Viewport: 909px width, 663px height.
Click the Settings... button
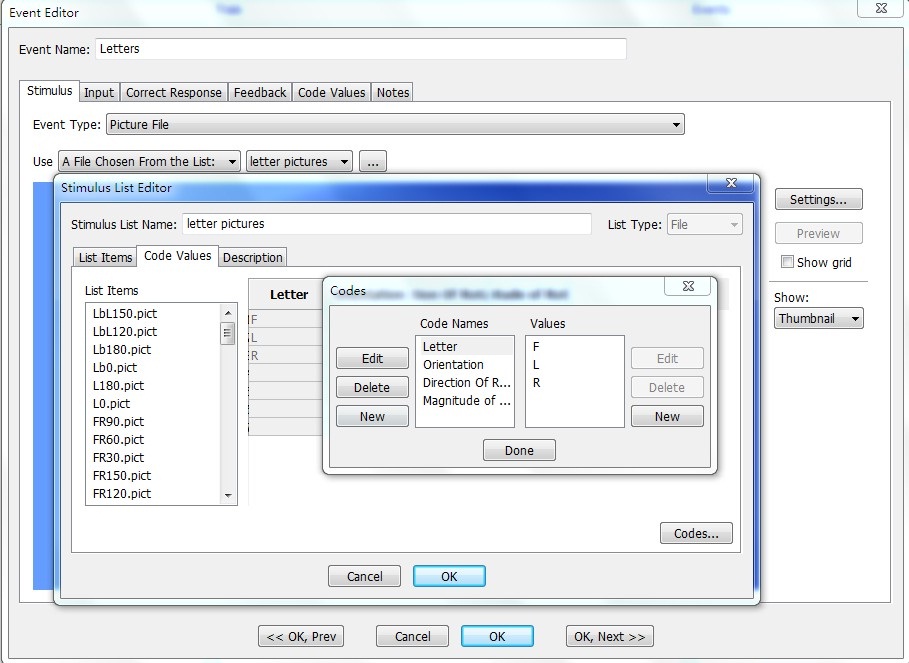[x=819, y=199]
